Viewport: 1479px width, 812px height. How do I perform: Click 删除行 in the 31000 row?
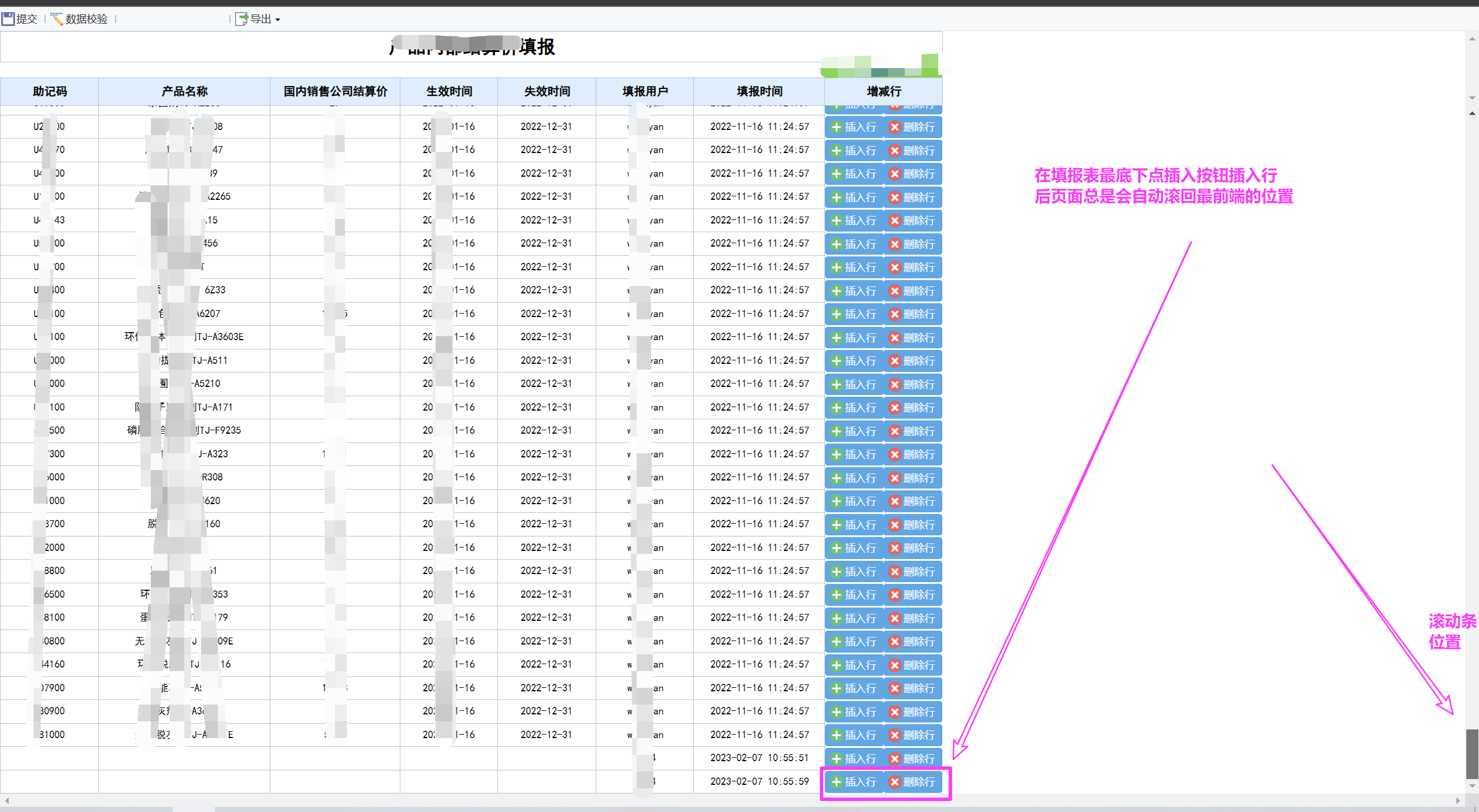(913, 735)
